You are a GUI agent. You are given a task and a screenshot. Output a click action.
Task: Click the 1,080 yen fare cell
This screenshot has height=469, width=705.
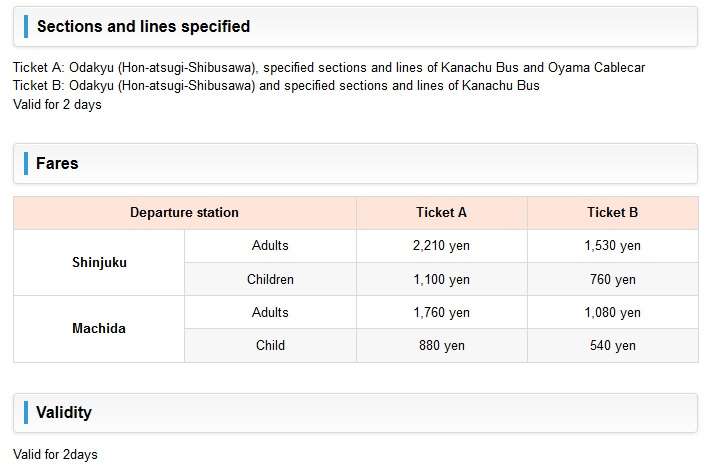[612, 312]
